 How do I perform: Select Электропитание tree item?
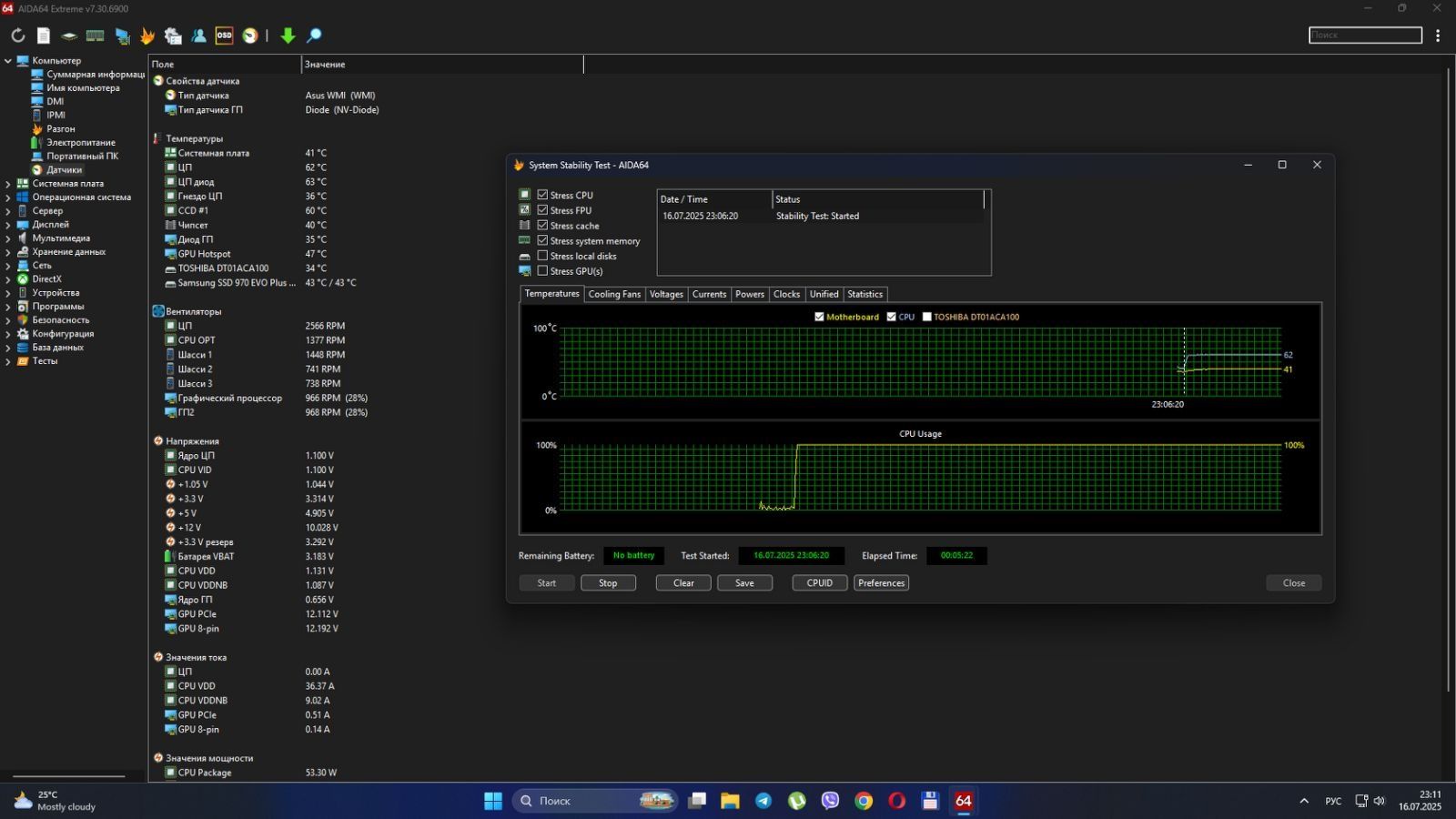tap(81, 143)
